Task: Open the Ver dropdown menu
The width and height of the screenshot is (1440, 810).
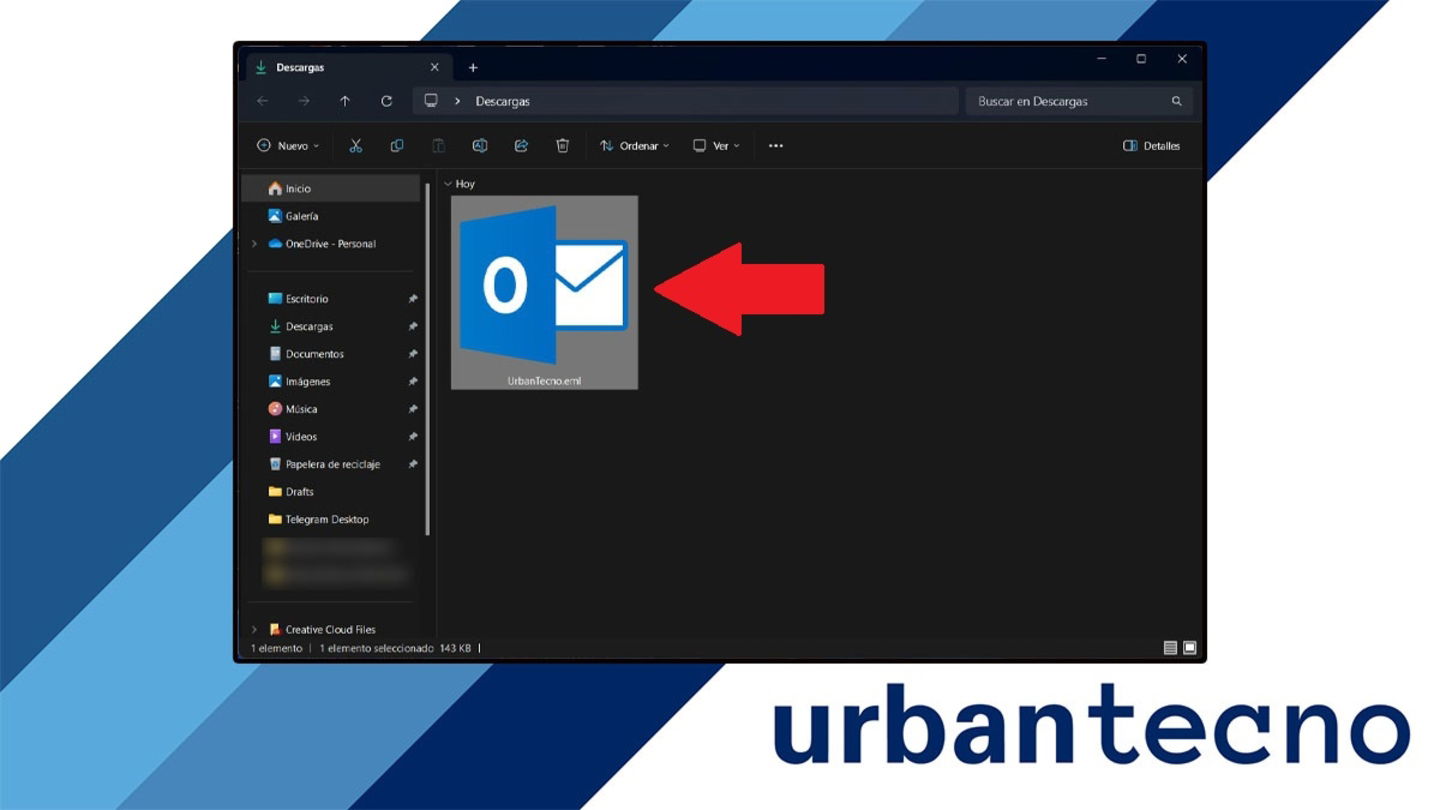Action: (x=717, y=146)
